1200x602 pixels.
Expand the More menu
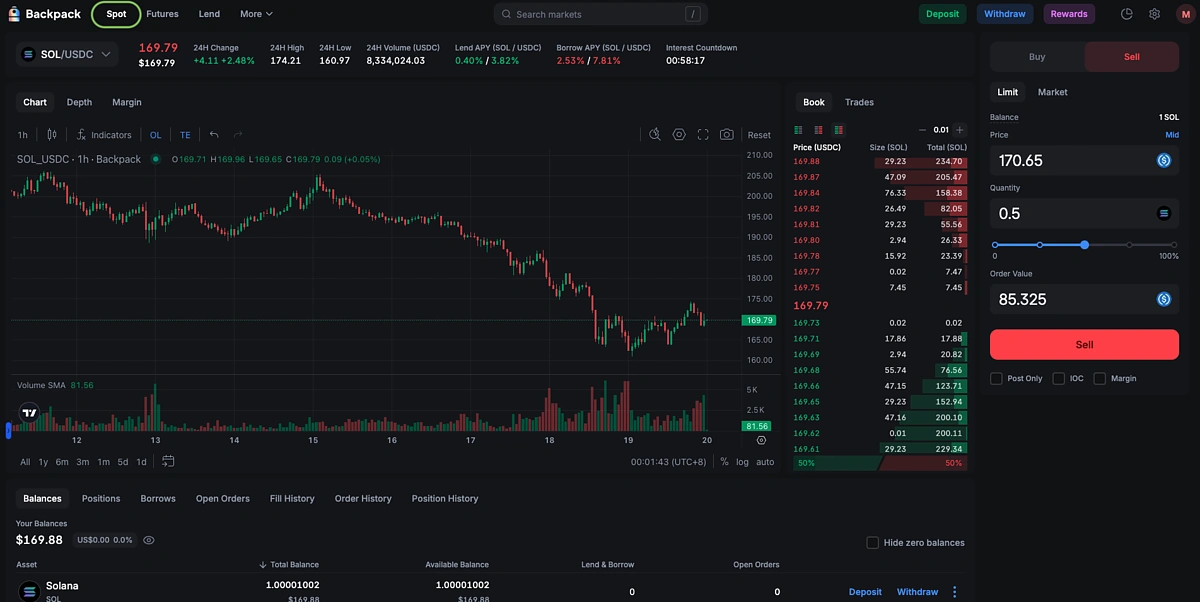pos(256,14)
